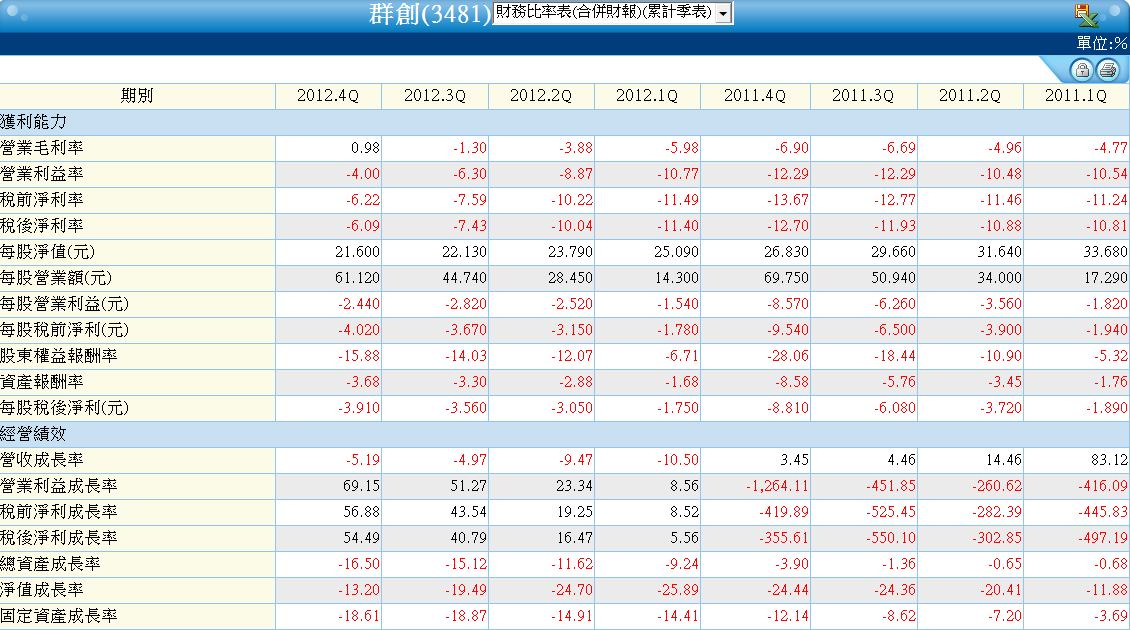Click the 61.120 revenue per share value

click(357, 278)
